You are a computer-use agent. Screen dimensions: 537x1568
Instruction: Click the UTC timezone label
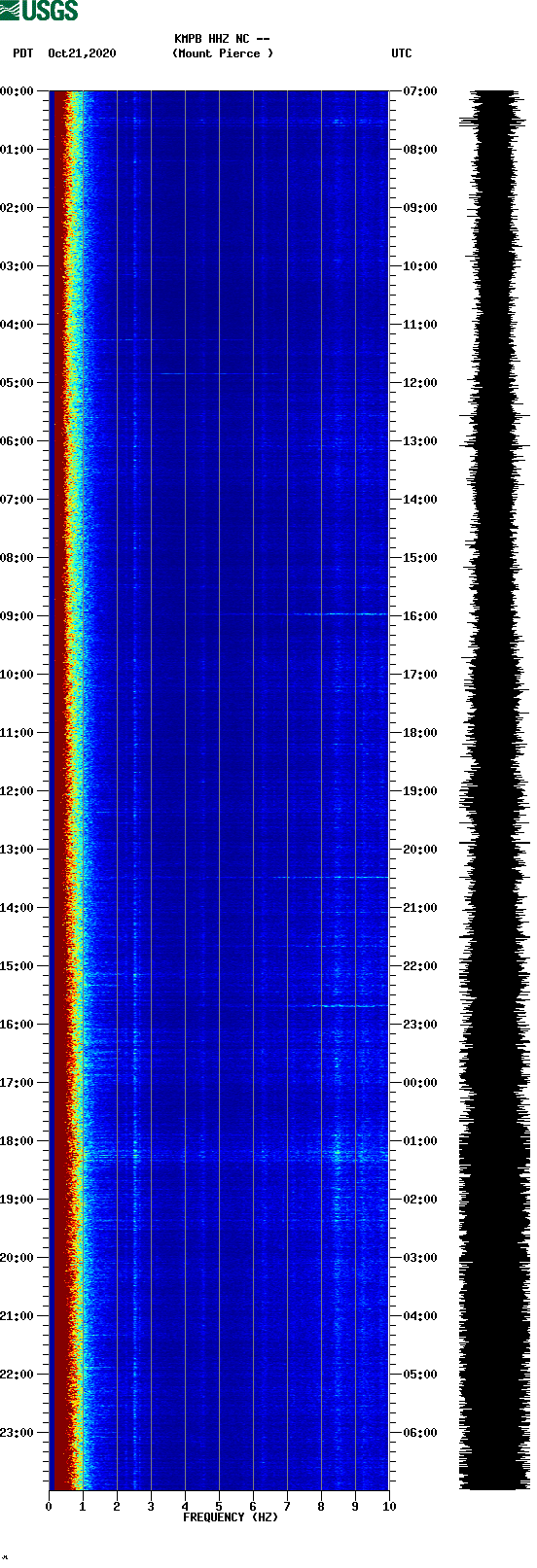pyautogui.click(x=402, y=53)
